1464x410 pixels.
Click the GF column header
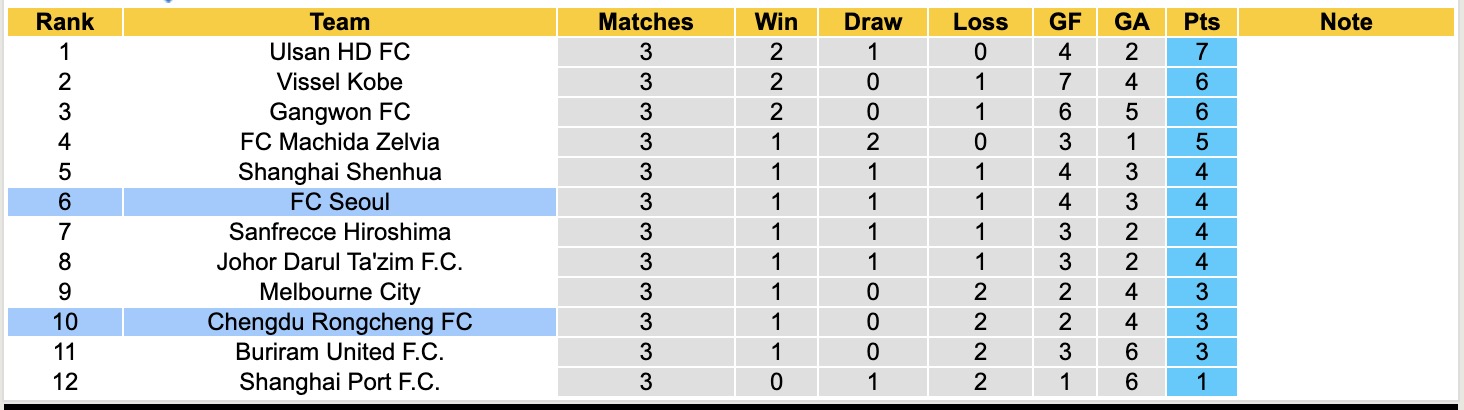[1064, 22]
